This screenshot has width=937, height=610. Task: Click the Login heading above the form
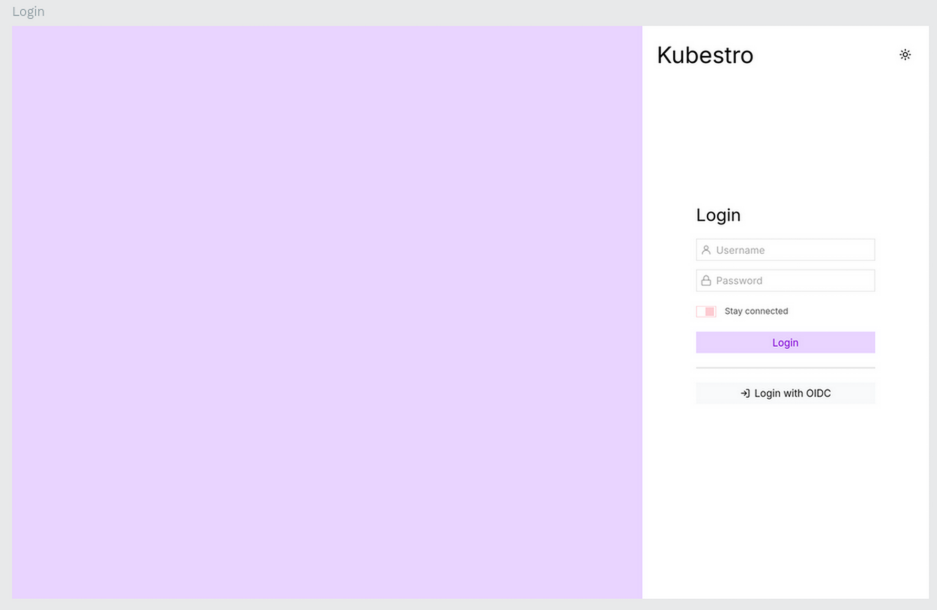pos(718,215)
